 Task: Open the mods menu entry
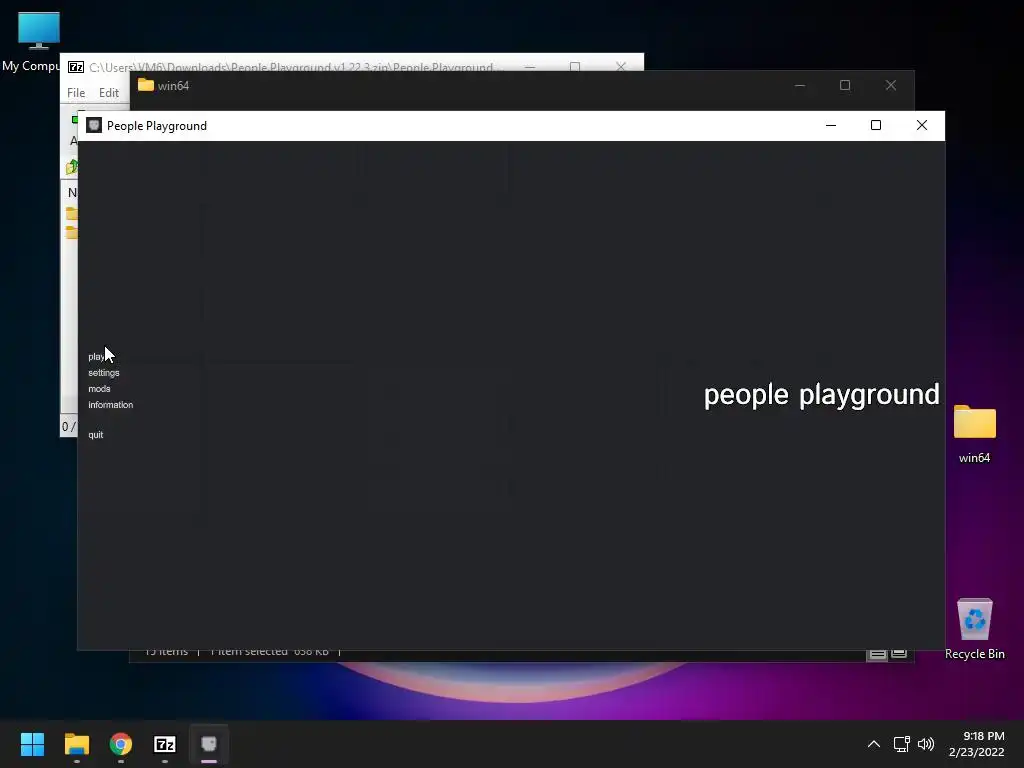(99, 389)
